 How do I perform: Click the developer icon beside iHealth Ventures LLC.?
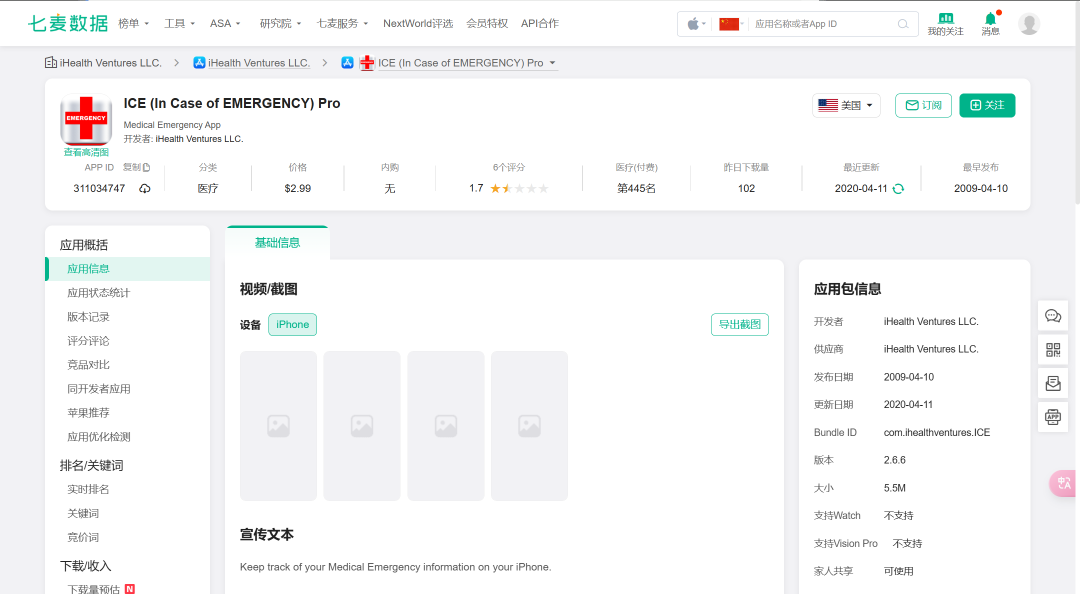click(x=51, y=63)
